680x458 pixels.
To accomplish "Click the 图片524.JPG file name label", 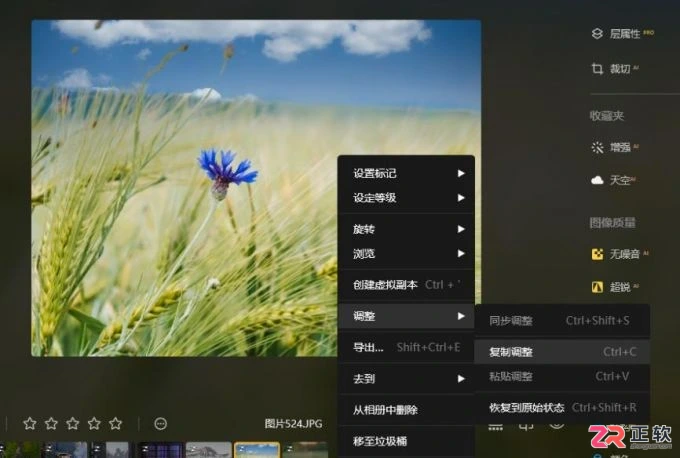I will click(x=294, y=424).
